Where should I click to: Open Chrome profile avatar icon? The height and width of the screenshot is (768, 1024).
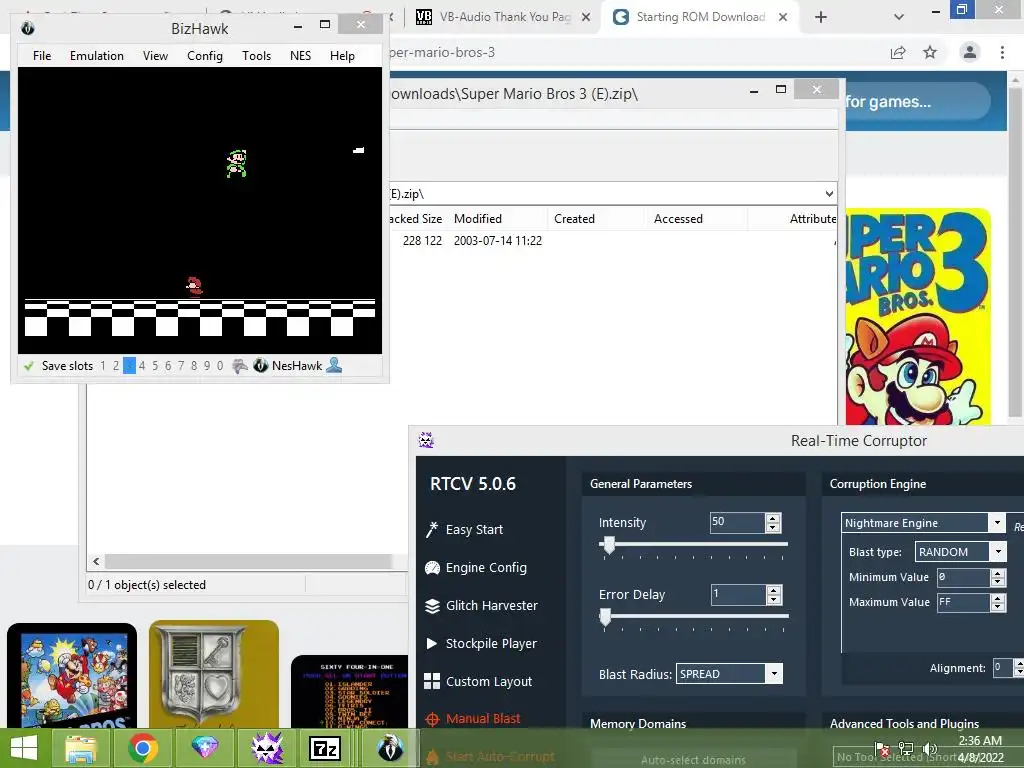[x=970, y=52]
